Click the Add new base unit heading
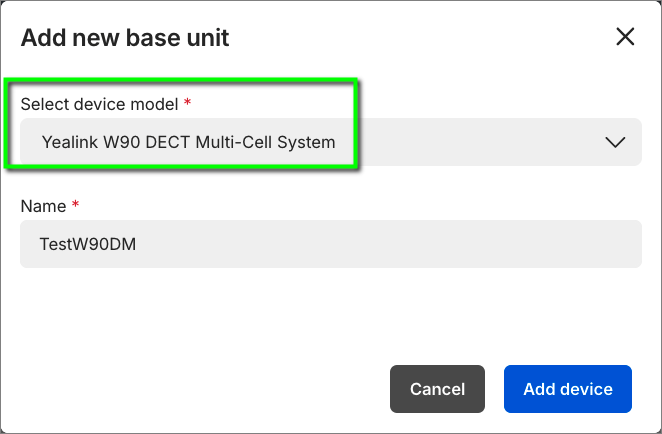 (x=125, y=38)
